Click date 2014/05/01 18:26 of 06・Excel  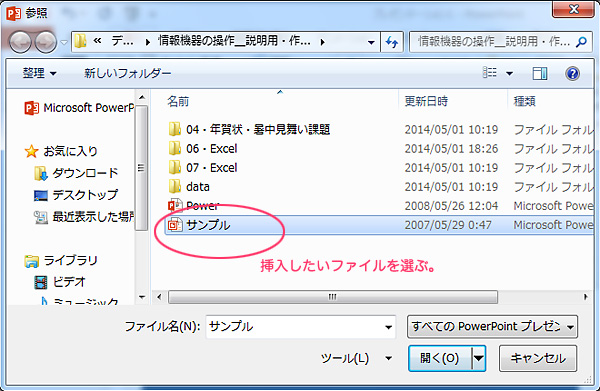452,148
